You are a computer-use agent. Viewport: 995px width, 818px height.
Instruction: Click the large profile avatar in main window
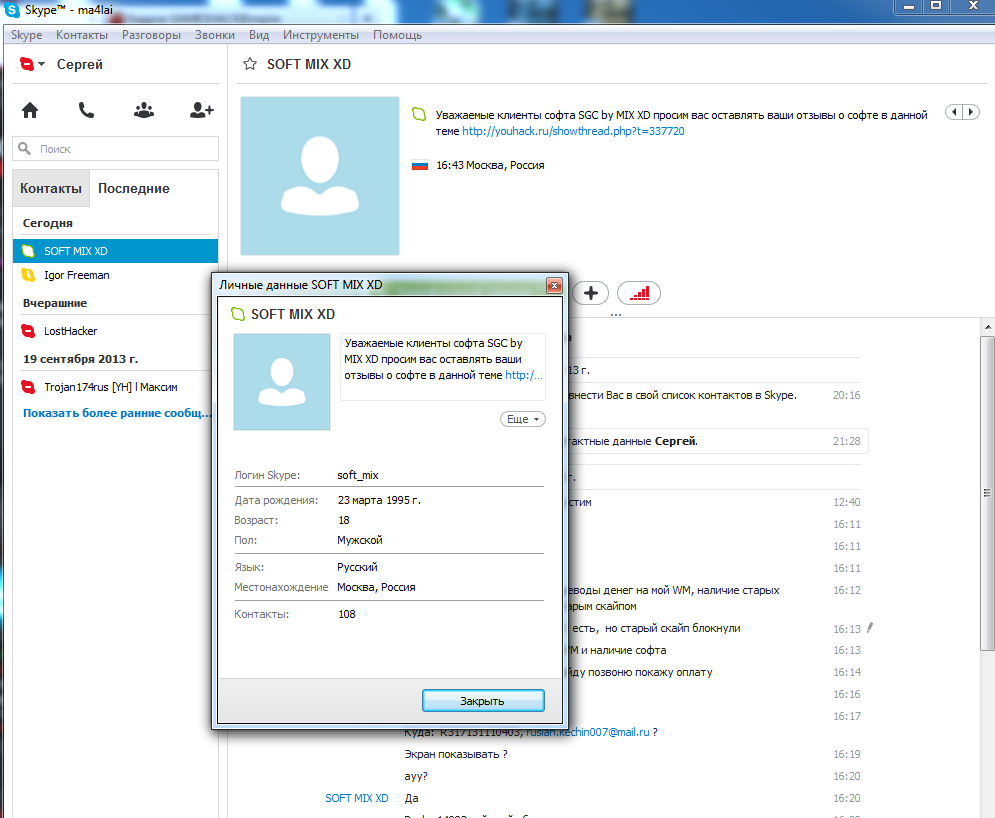320,176
